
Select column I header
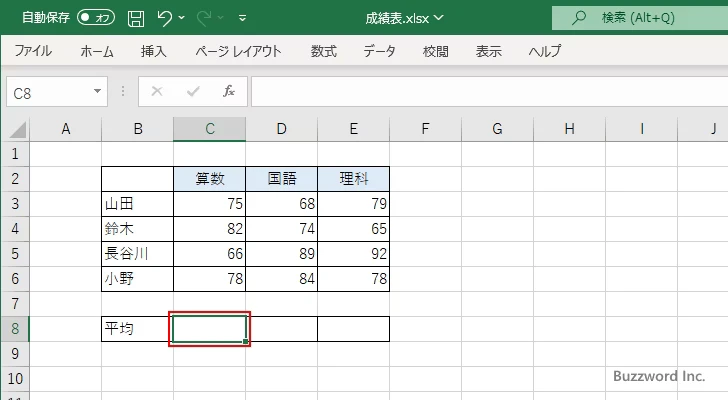[x=641, y=129]
